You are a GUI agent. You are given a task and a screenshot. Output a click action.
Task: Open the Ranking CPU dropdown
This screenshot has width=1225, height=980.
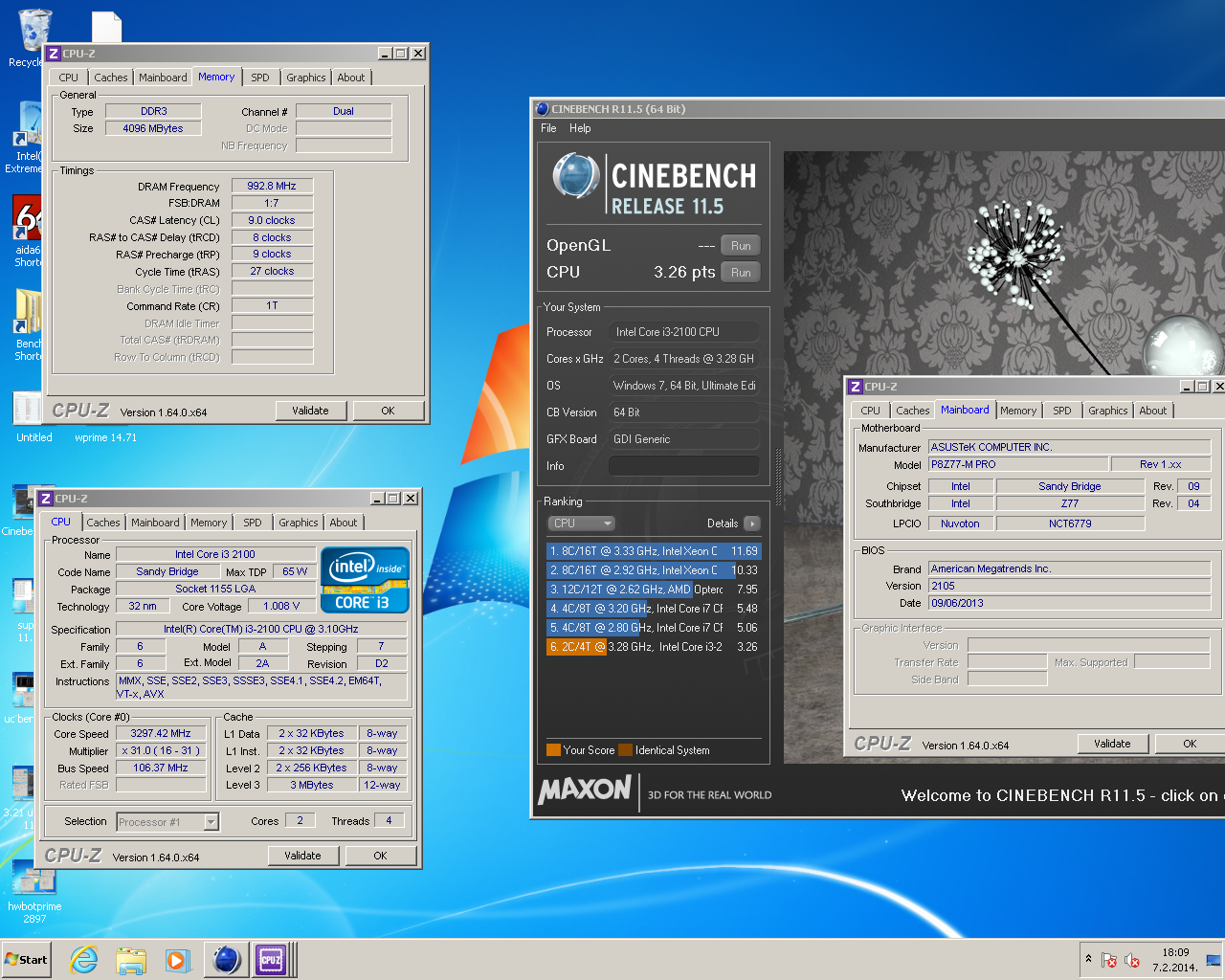click(x=581, y=523)
